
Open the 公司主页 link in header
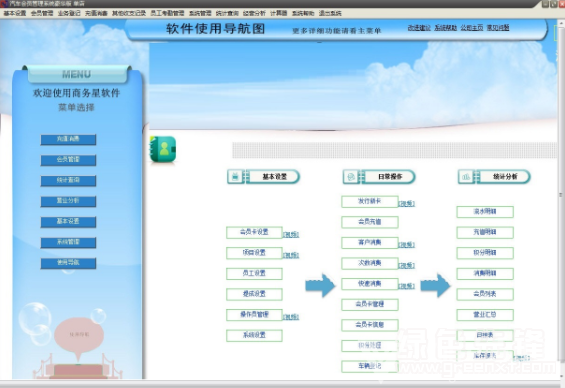pyautogui.click(x=472, y=28)
